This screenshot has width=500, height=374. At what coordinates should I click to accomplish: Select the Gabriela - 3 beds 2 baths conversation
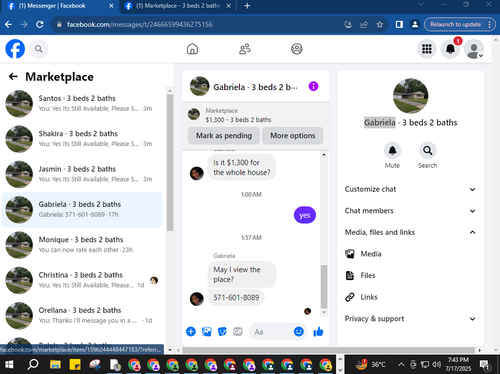point(82,210)
